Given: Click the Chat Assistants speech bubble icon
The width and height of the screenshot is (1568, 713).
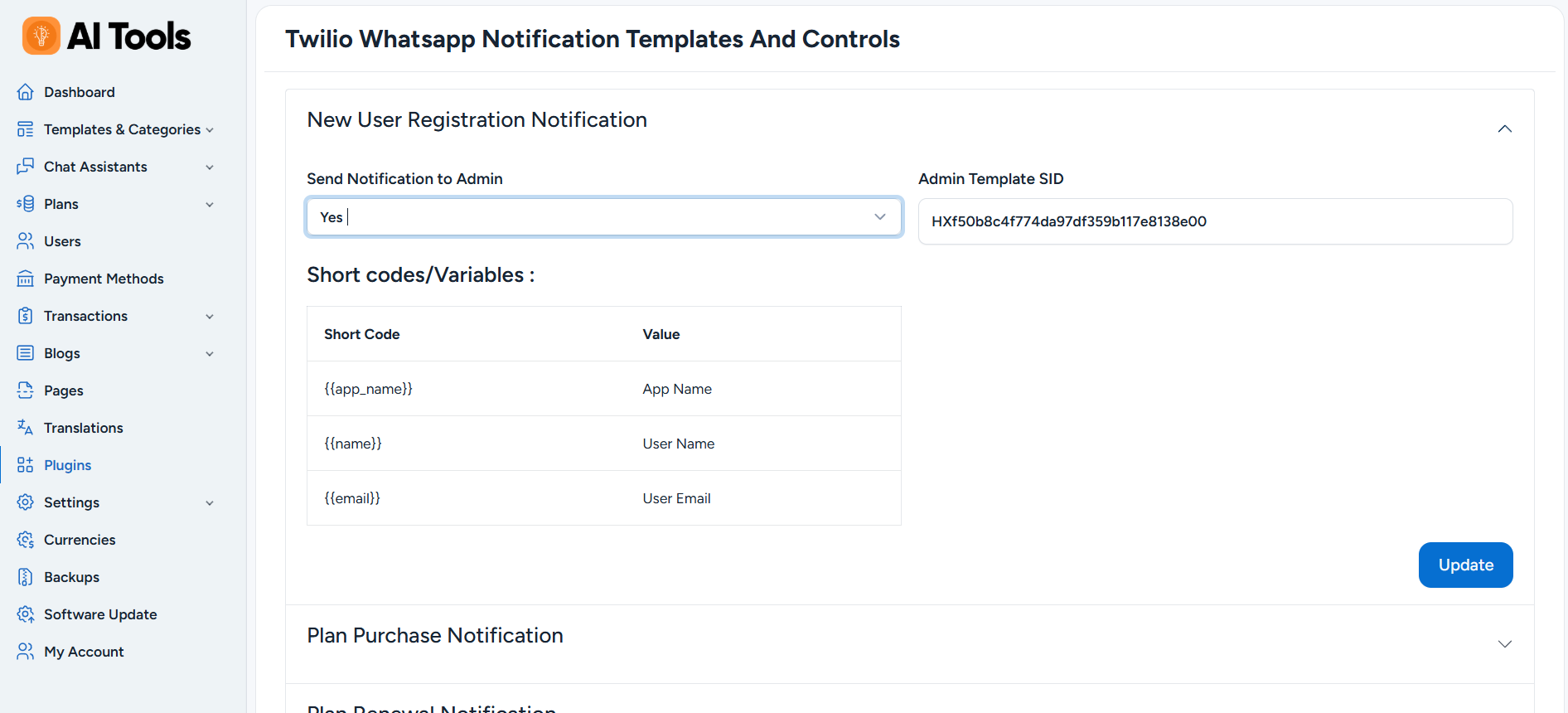Looking at the screenshot, I should click(x=26, y=167).
